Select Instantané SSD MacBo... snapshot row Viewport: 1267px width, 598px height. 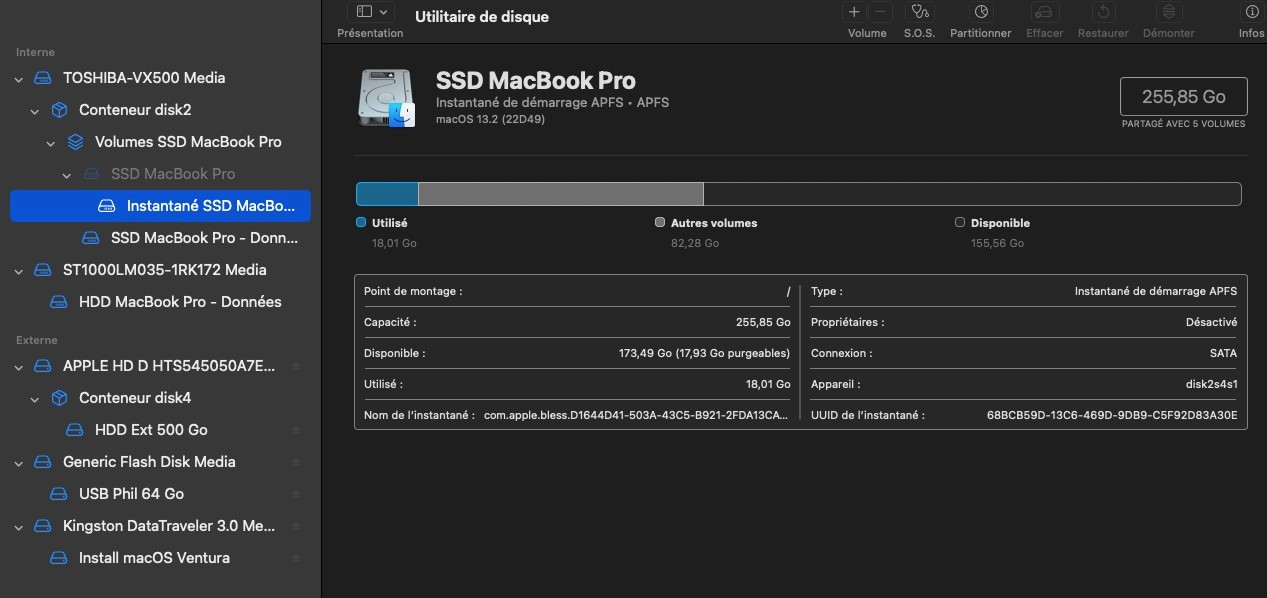tap(160, 206)
